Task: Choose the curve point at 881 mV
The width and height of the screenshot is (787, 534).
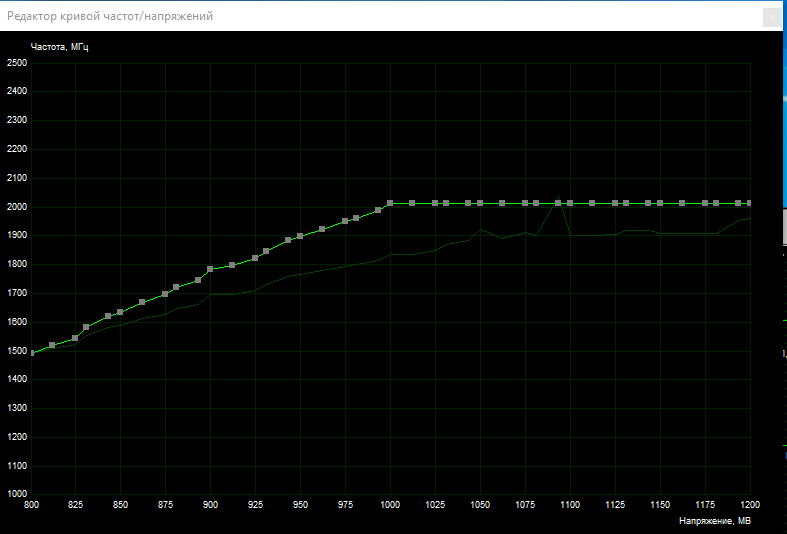Action: 176,287
